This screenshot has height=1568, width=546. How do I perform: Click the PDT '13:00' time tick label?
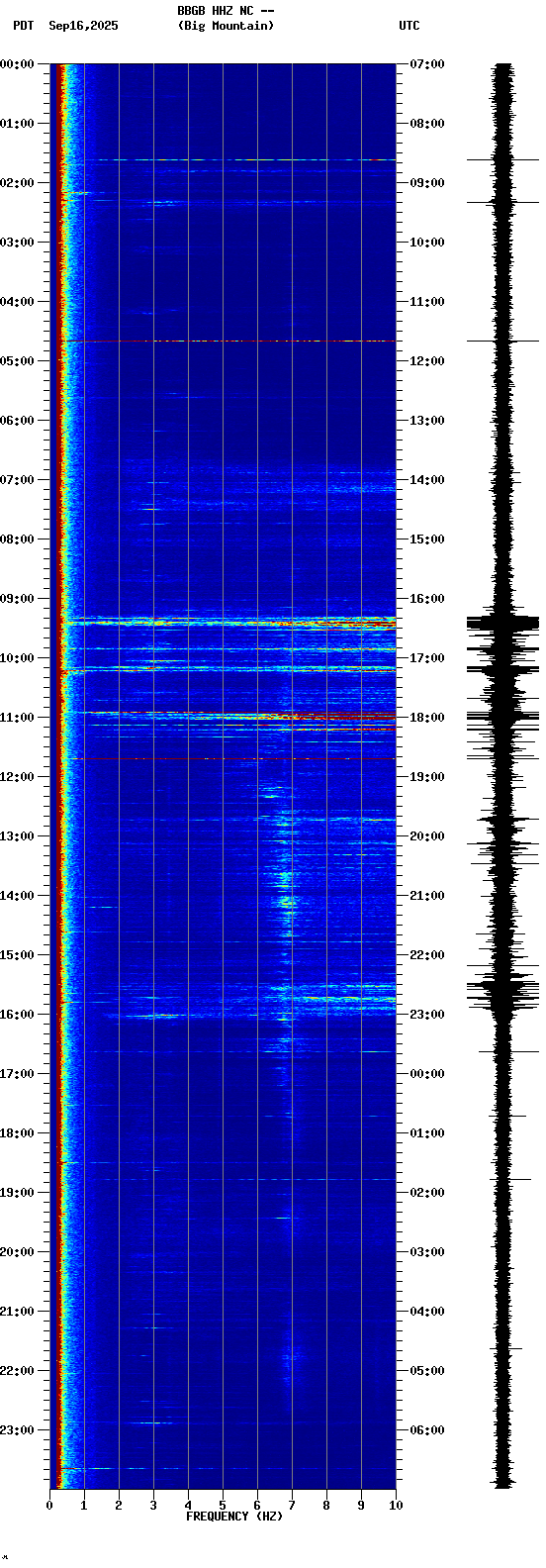click(x=17, y=836)
